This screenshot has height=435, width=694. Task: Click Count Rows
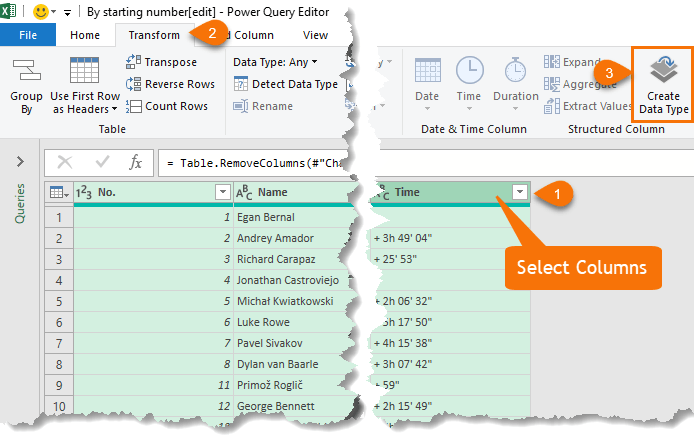(x=166, y=106)
